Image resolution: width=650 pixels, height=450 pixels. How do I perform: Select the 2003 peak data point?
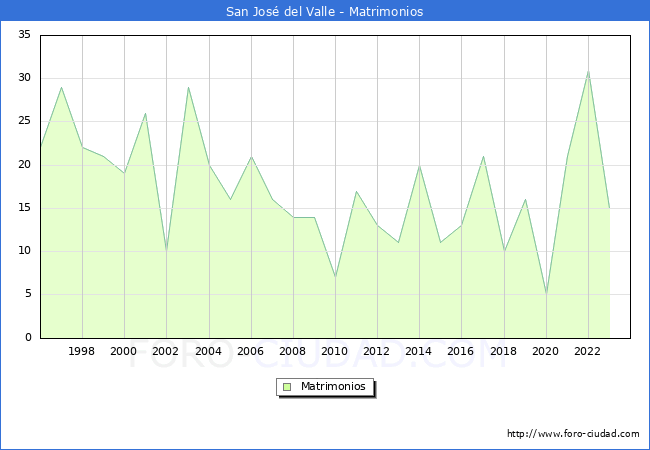(187, 87)
